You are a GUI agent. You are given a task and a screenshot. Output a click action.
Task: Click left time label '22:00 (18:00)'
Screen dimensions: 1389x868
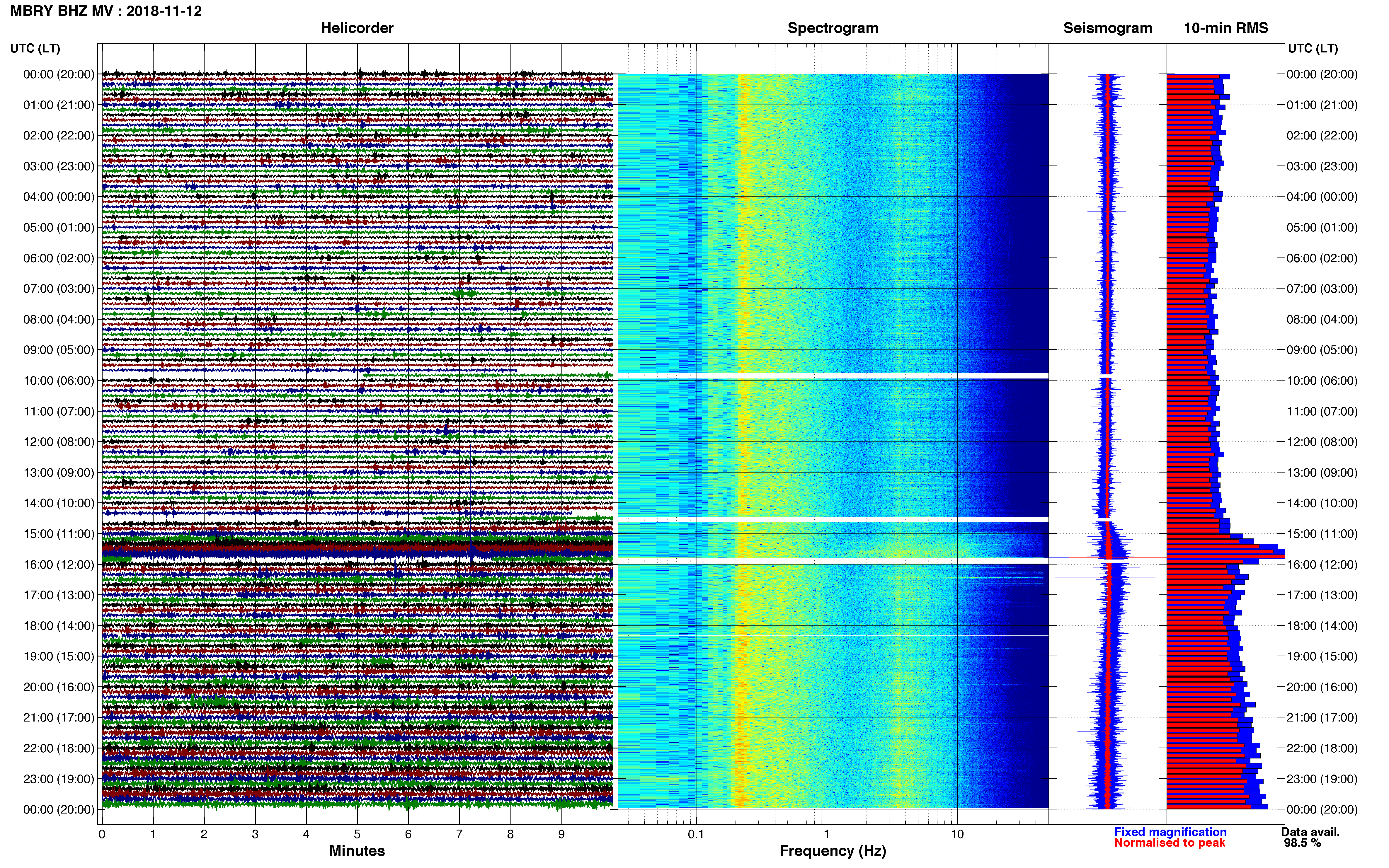(59, 748)
